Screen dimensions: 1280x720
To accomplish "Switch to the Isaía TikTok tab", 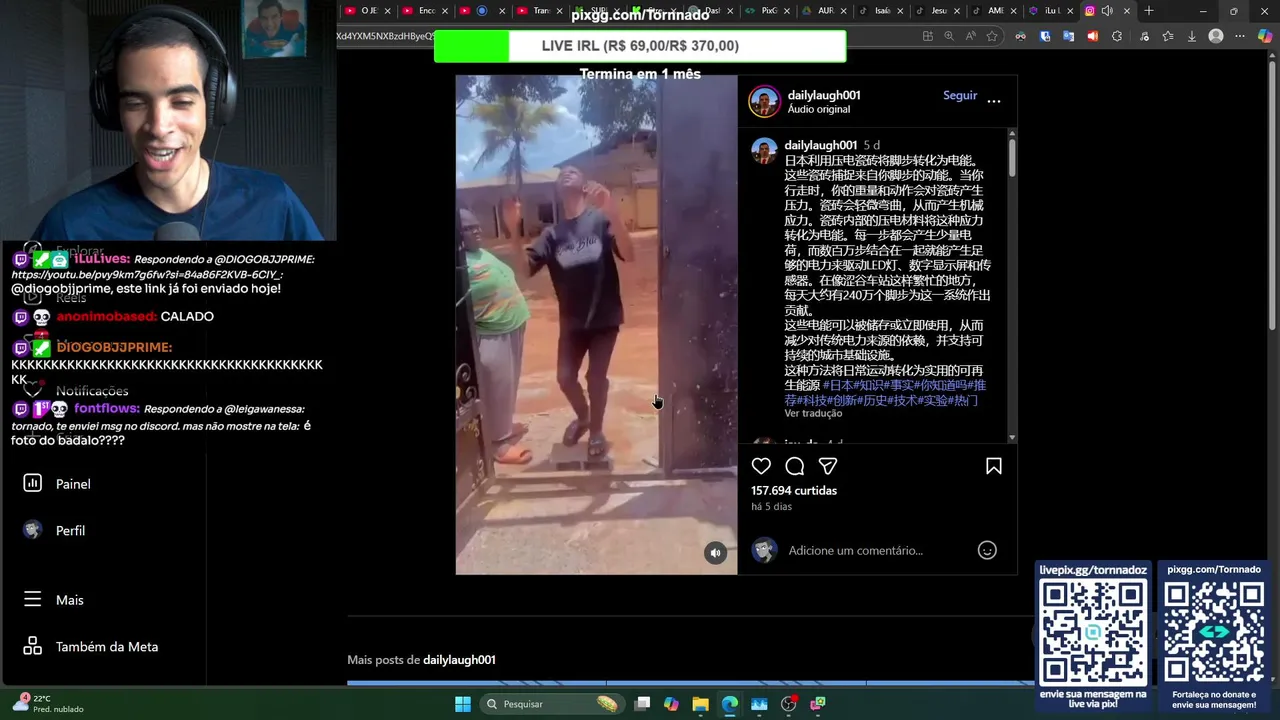I will (883, 11).
